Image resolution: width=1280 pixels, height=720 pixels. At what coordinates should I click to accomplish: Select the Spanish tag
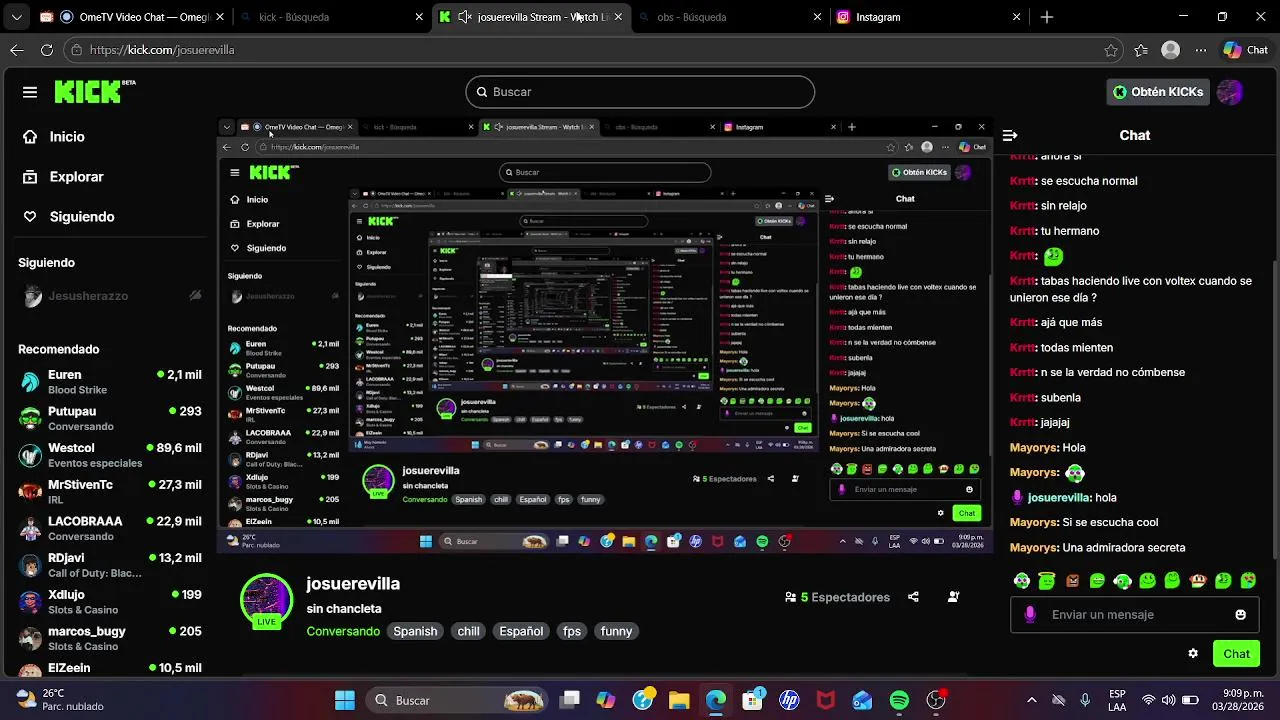click(x=415, y=631)
